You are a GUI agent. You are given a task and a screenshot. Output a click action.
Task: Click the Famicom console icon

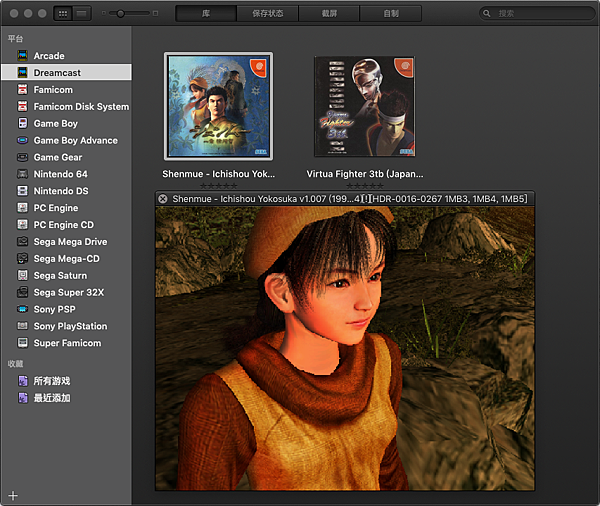(x=23, y=89)
